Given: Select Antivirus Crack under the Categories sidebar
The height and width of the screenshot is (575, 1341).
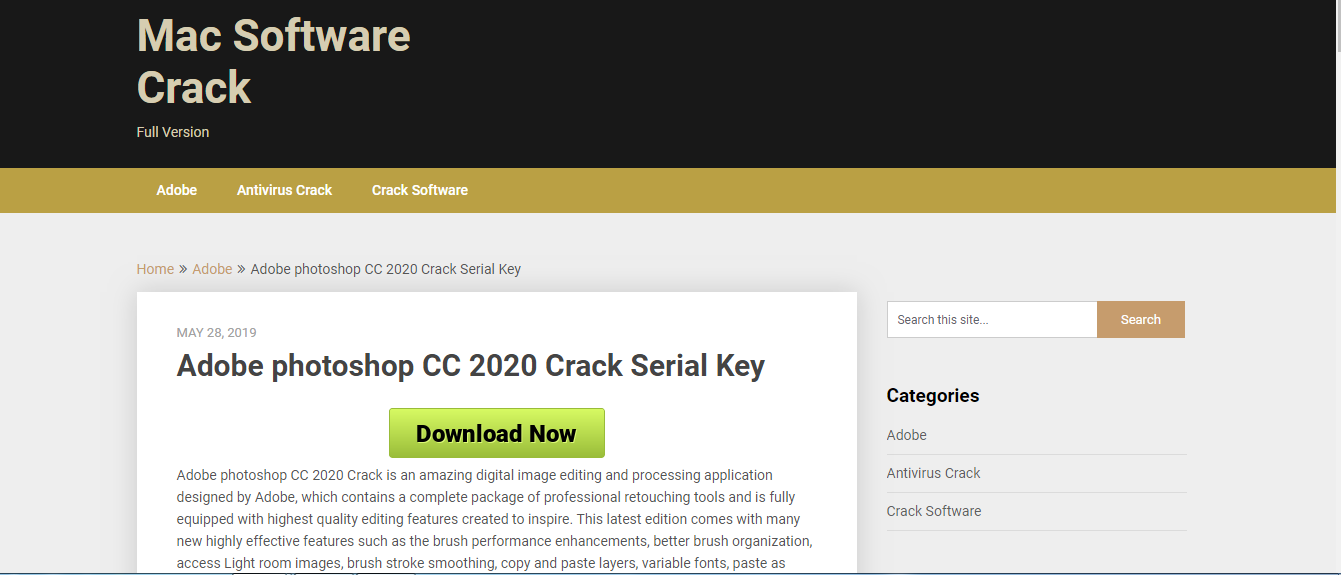Looking at the screenshot, I should pos(934,473).
